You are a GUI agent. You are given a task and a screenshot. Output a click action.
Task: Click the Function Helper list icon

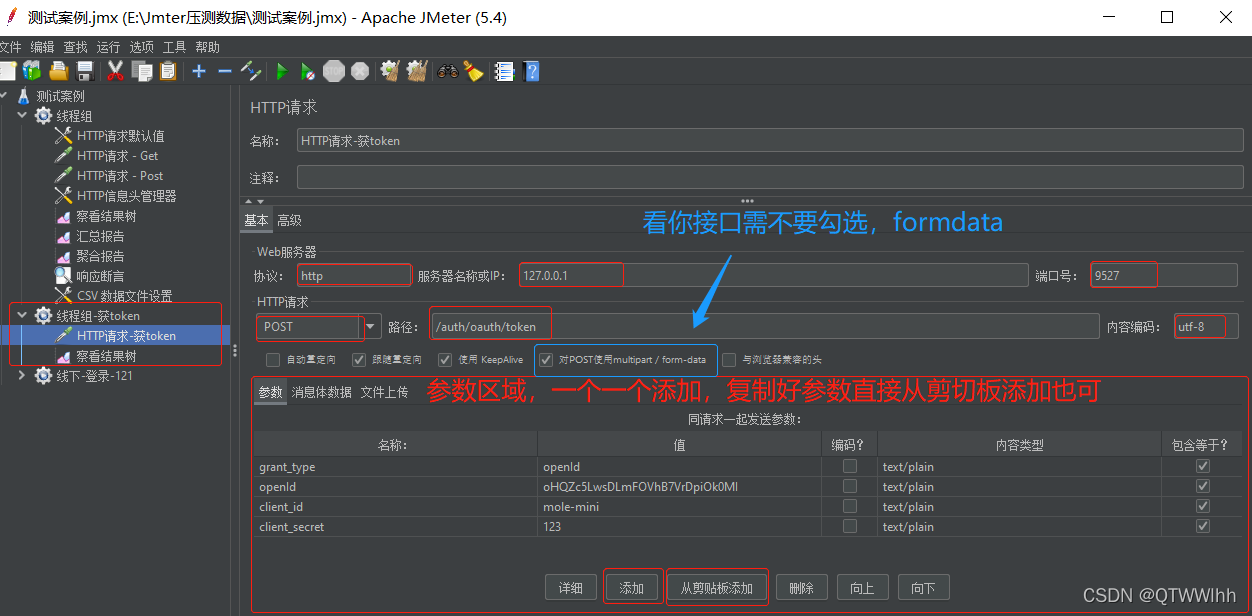click(x=504, y=71)
